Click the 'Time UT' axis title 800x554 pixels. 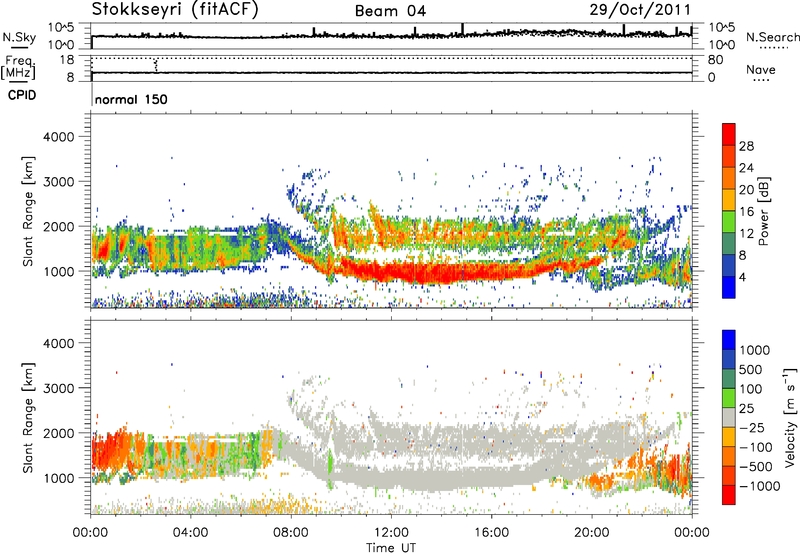pos(391,548)
